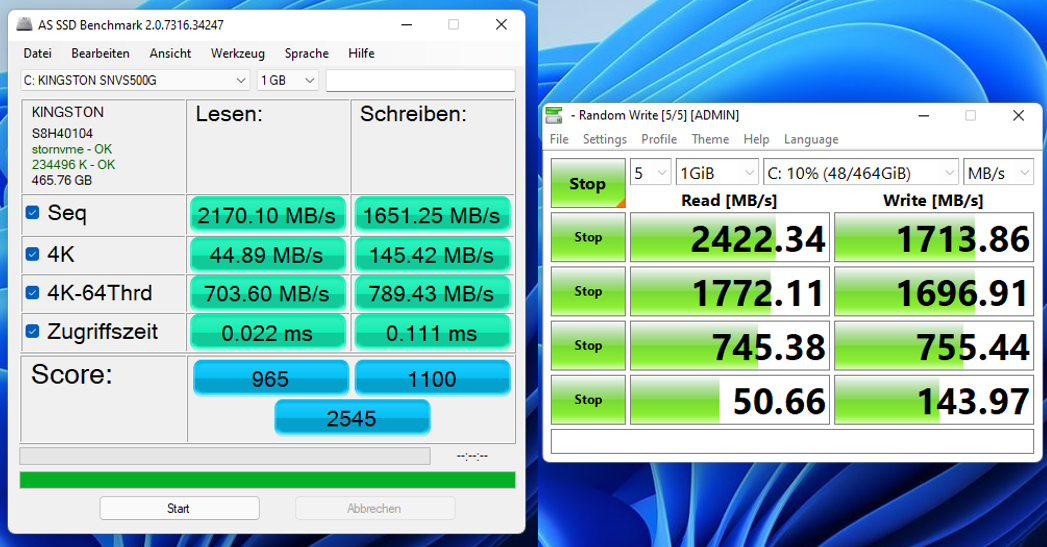Image resolution: width=1047 pixels, height=547 pixels.
Task: Open the 1GiB size dropdown in CrystalDiskMark
Action: [x=717, y=173]
